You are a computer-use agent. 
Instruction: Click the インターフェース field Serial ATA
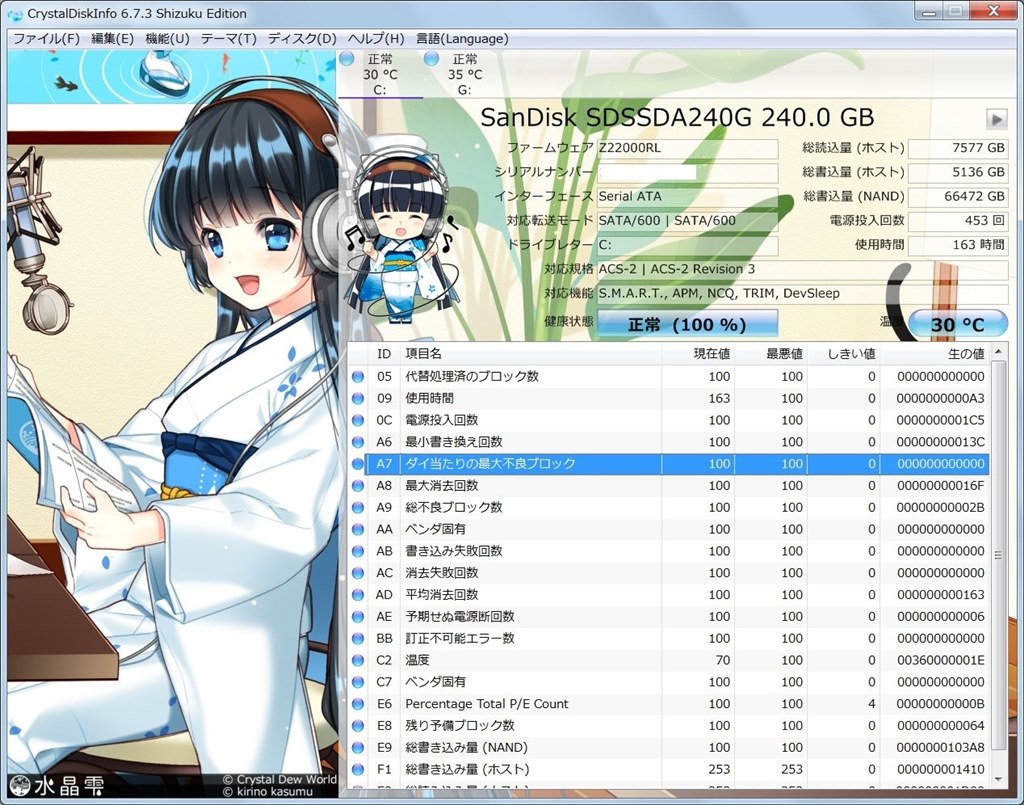687,197
